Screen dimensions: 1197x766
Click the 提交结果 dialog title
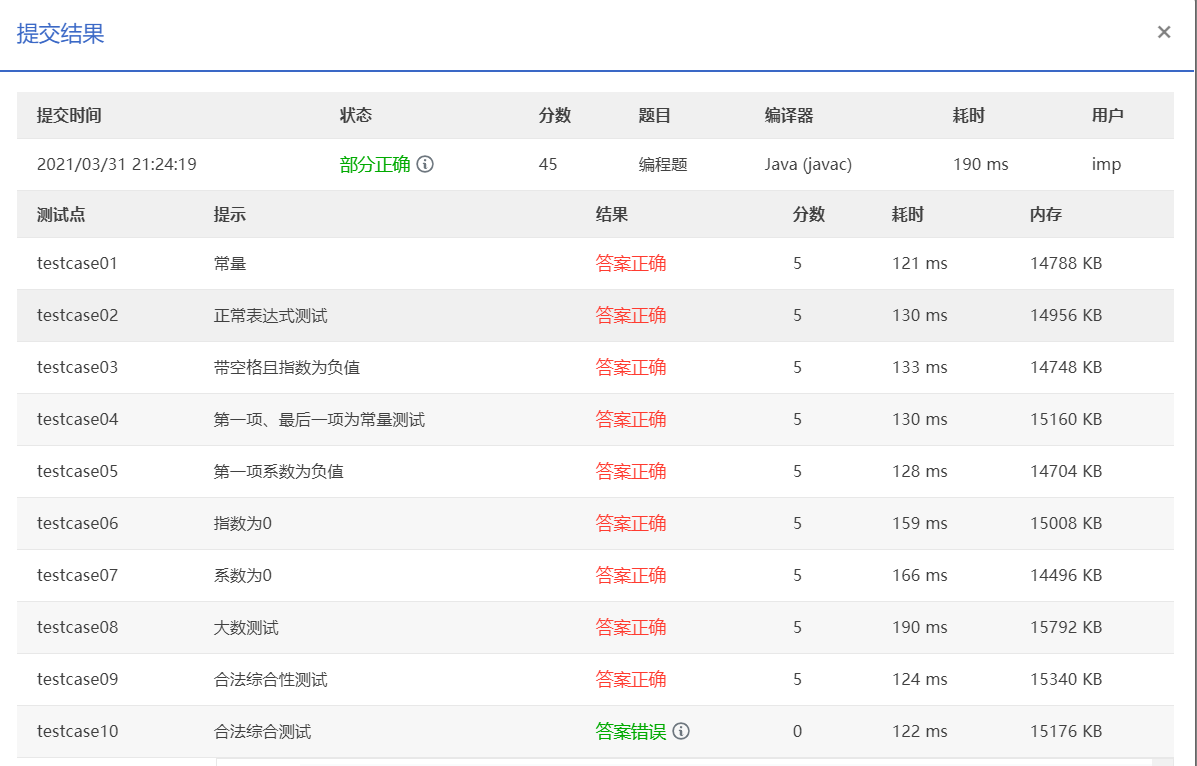[60, 34]
